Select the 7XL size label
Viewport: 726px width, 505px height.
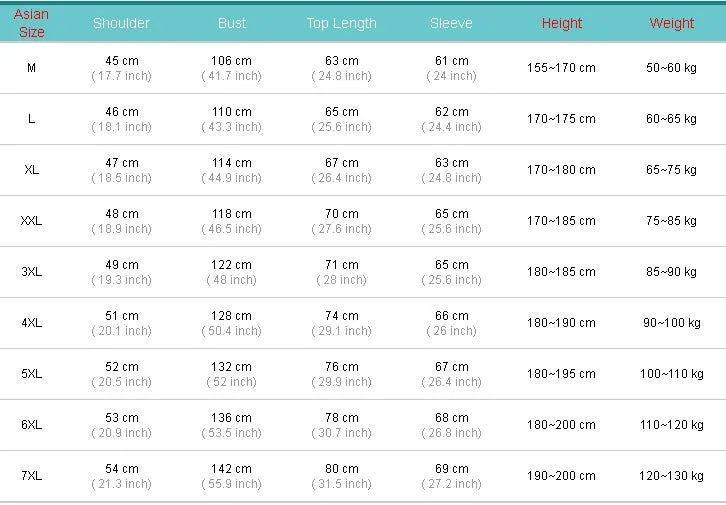pyautogui.click(x=31, y=476)
